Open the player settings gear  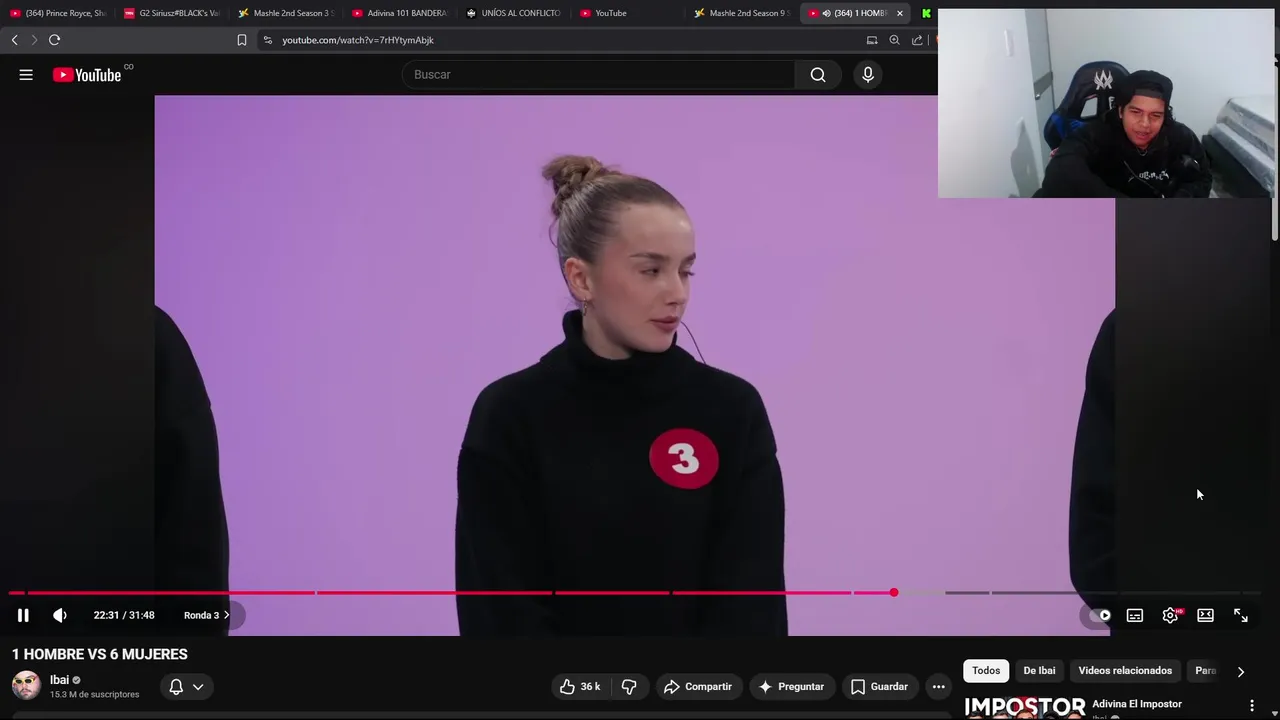tap(1170, 616)
